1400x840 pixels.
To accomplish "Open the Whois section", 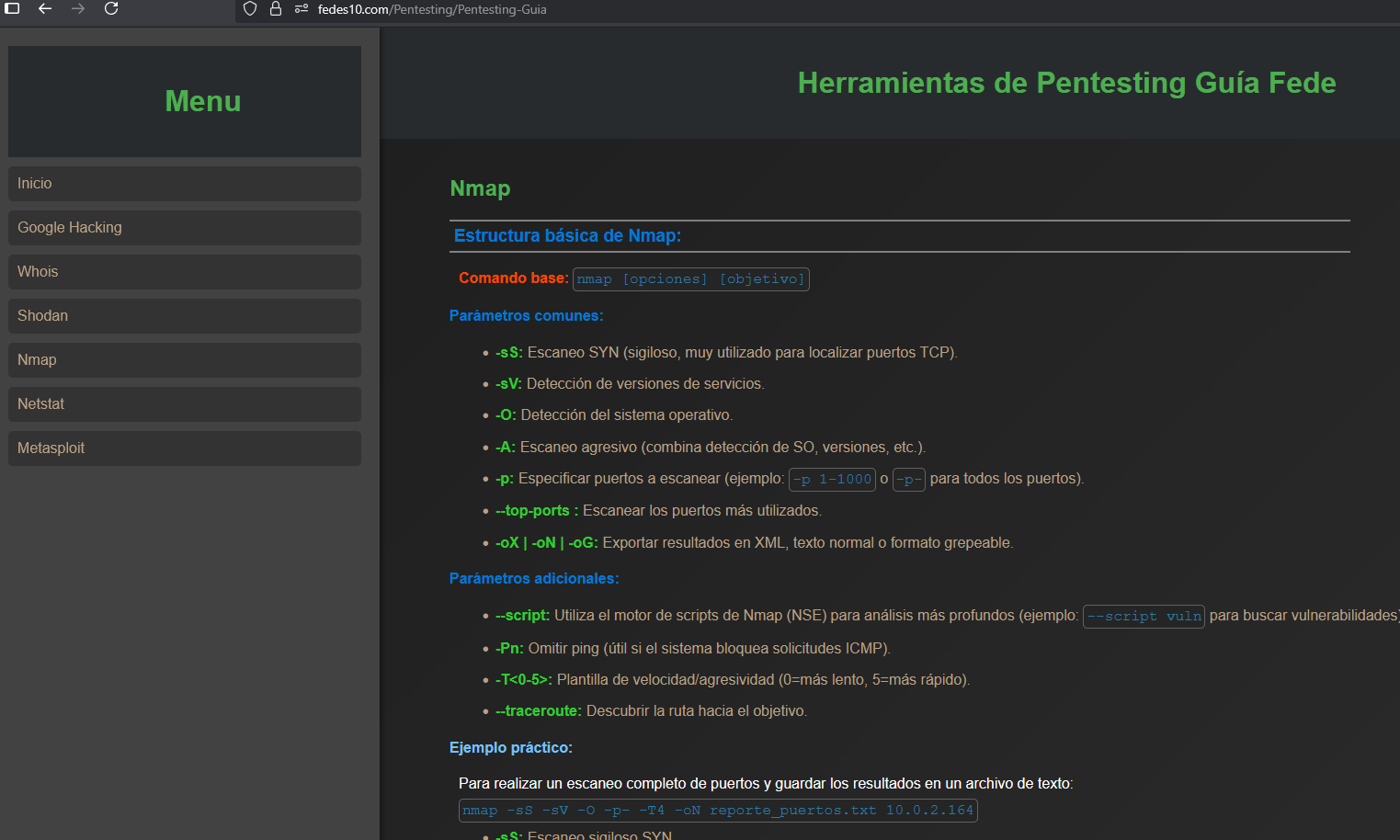I will tap(184, 271).
